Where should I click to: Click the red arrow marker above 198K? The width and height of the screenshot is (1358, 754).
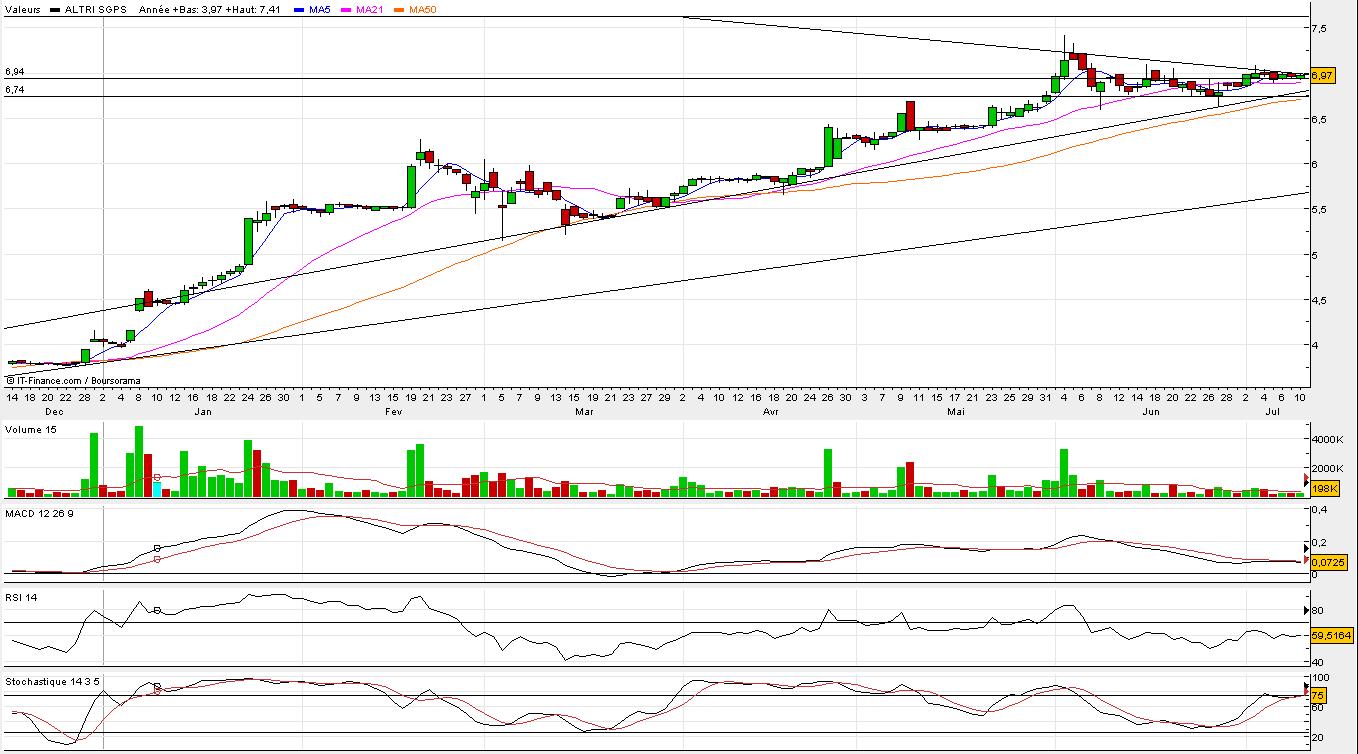(x=1305, y=479)
